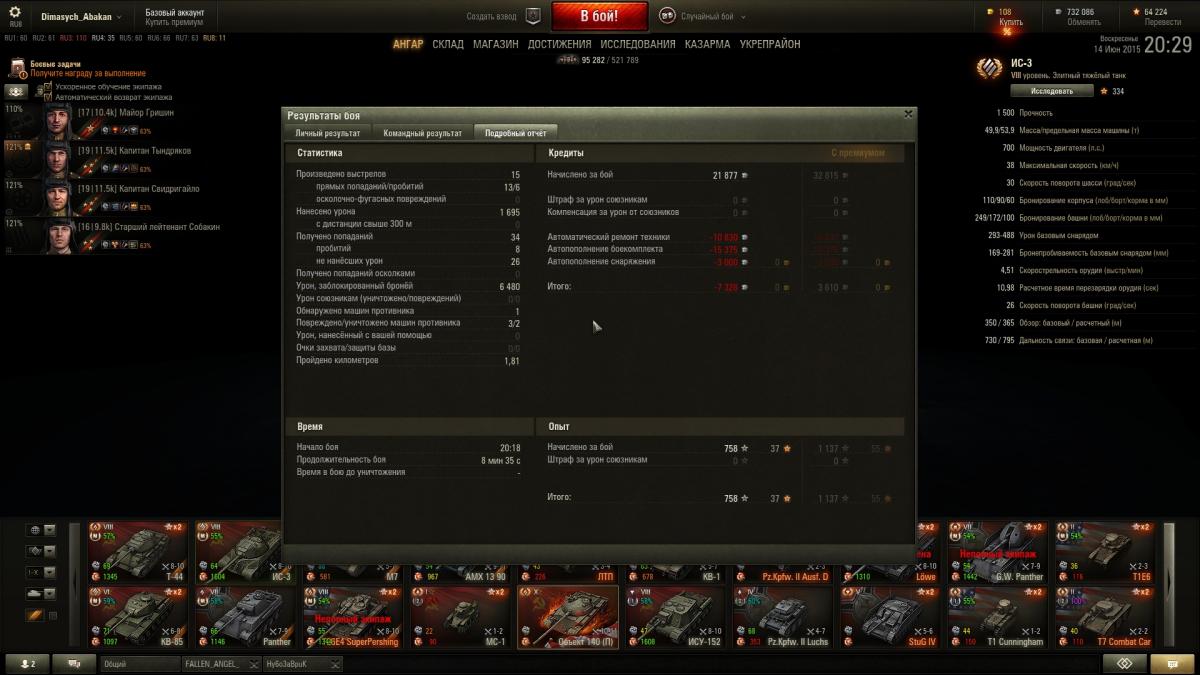Click Купить премиум link
This screenshot has height=675, width=1200.
coord(175,22)
